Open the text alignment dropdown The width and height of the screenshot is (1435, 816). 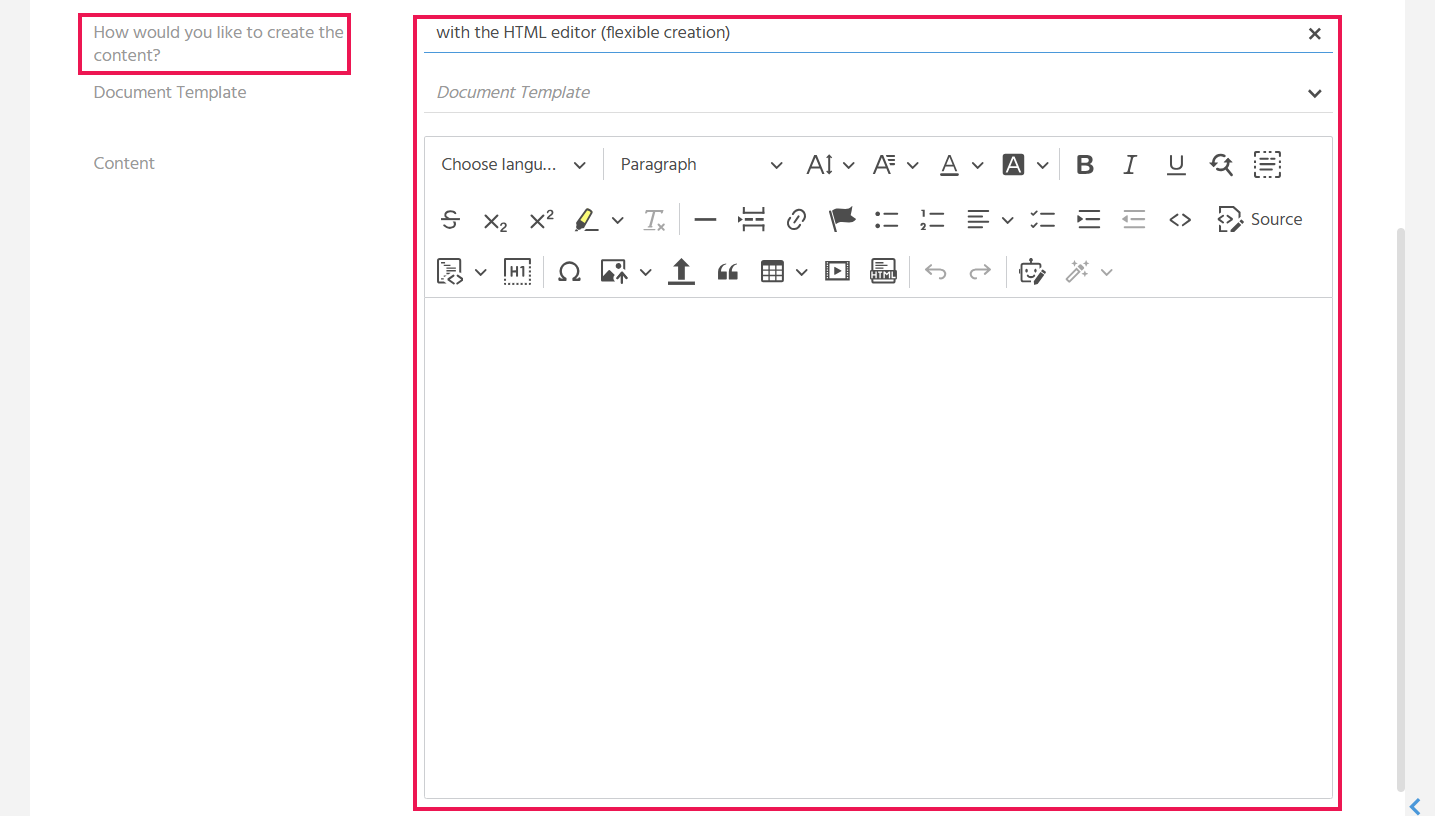[990, 220]
